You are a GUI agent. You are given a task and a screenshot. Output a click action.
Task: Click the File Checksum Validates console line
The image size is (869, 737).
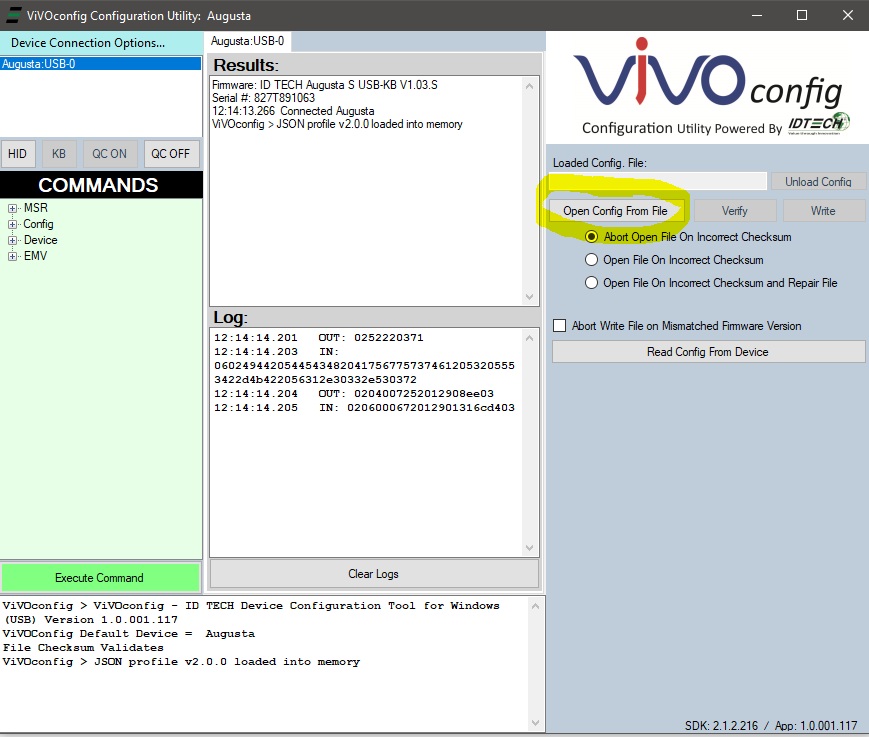point(83,647)
